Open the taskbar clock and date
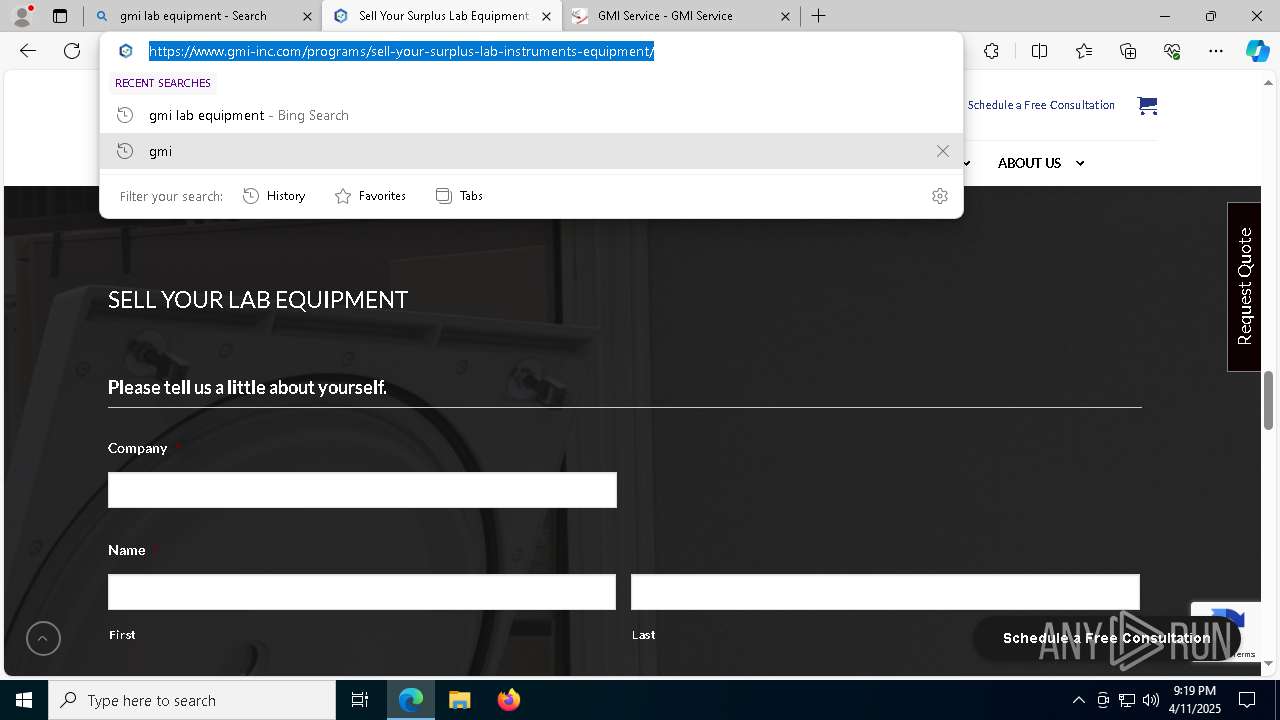1280x720 pixels. point(1195,700)
